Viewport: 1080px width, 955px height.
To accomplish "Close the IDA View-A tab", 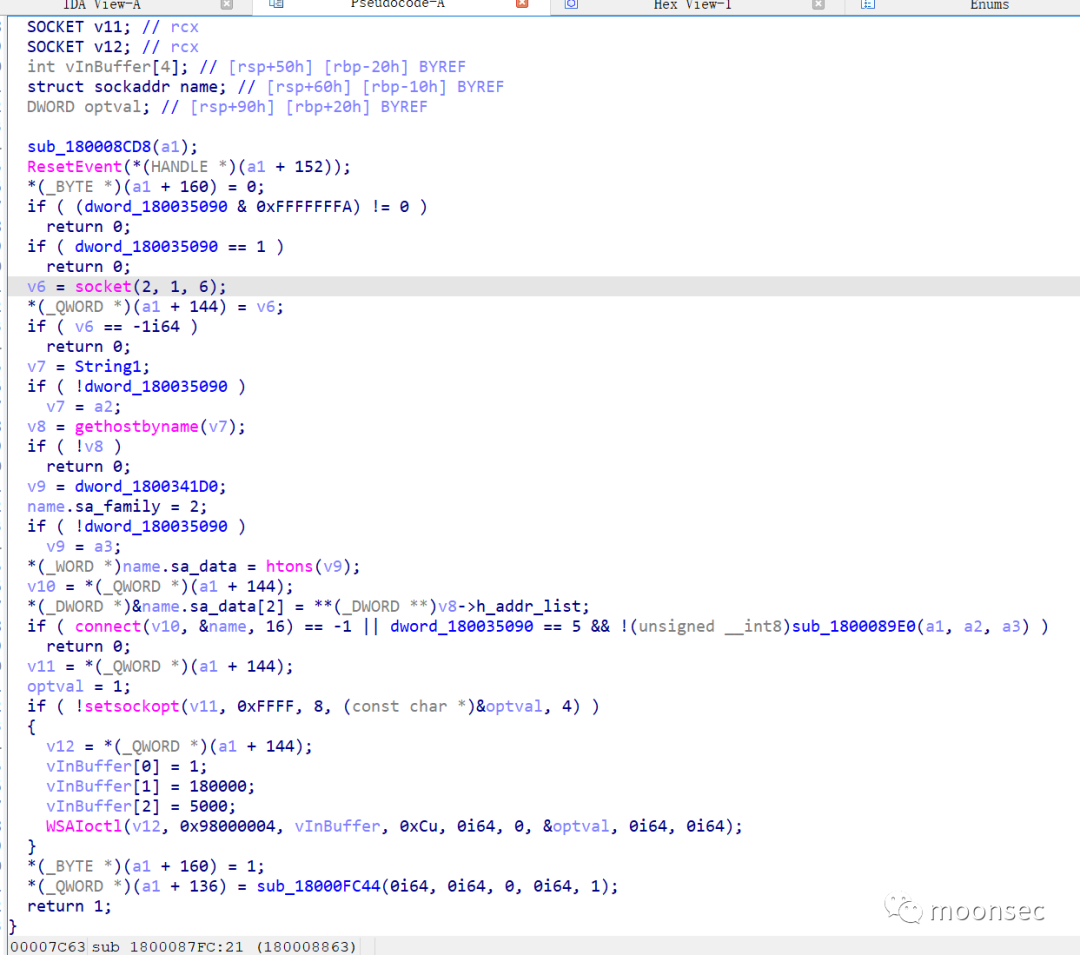I will pyautogui.click(x=227, y=5).
